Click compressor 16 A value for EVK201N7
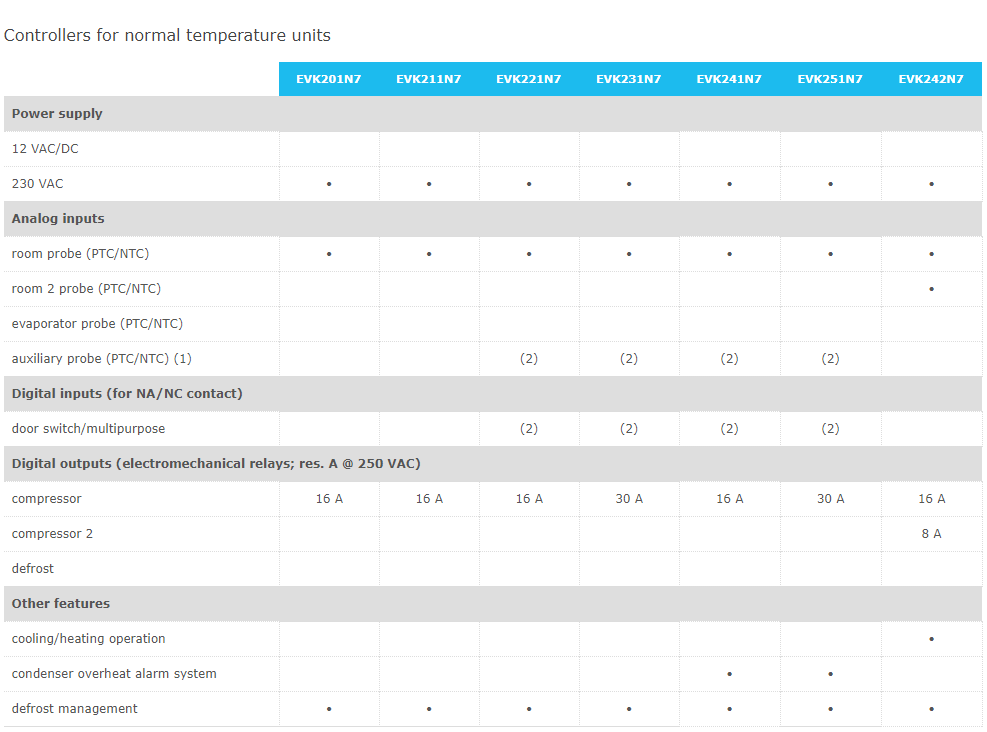The height and width of the screenshot is (732, 987). [x=329, y=499]
